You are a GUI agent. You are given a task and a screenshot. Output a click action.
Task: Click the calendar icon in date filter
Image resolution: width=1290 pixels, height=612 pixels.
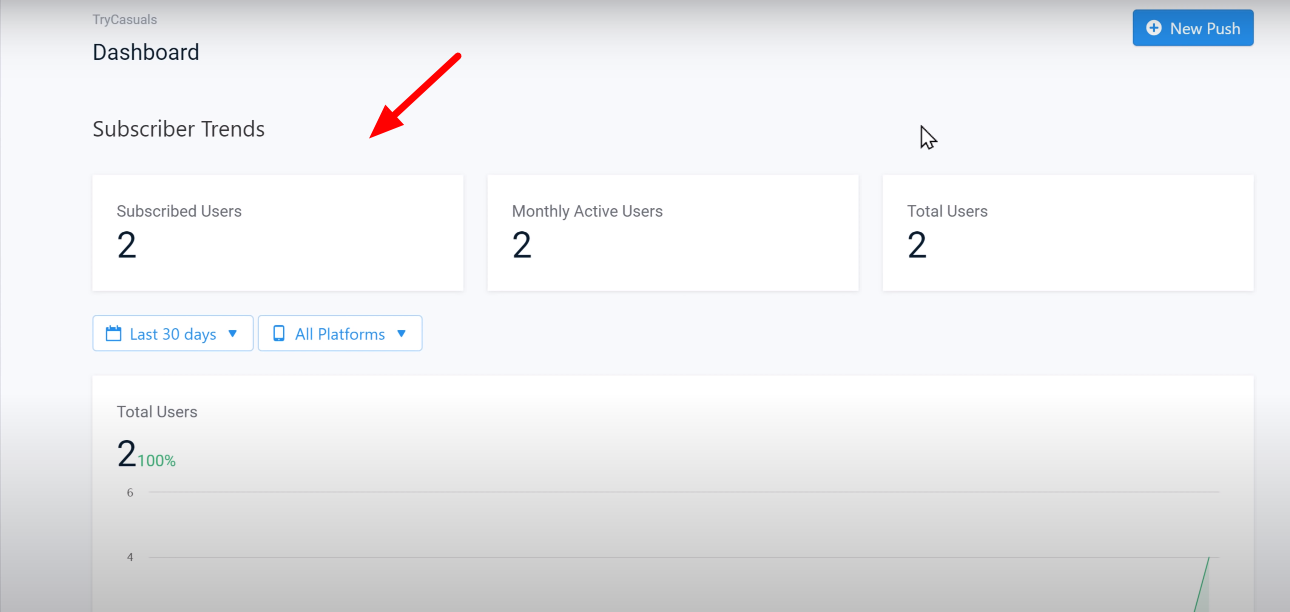tap(114, 334)
